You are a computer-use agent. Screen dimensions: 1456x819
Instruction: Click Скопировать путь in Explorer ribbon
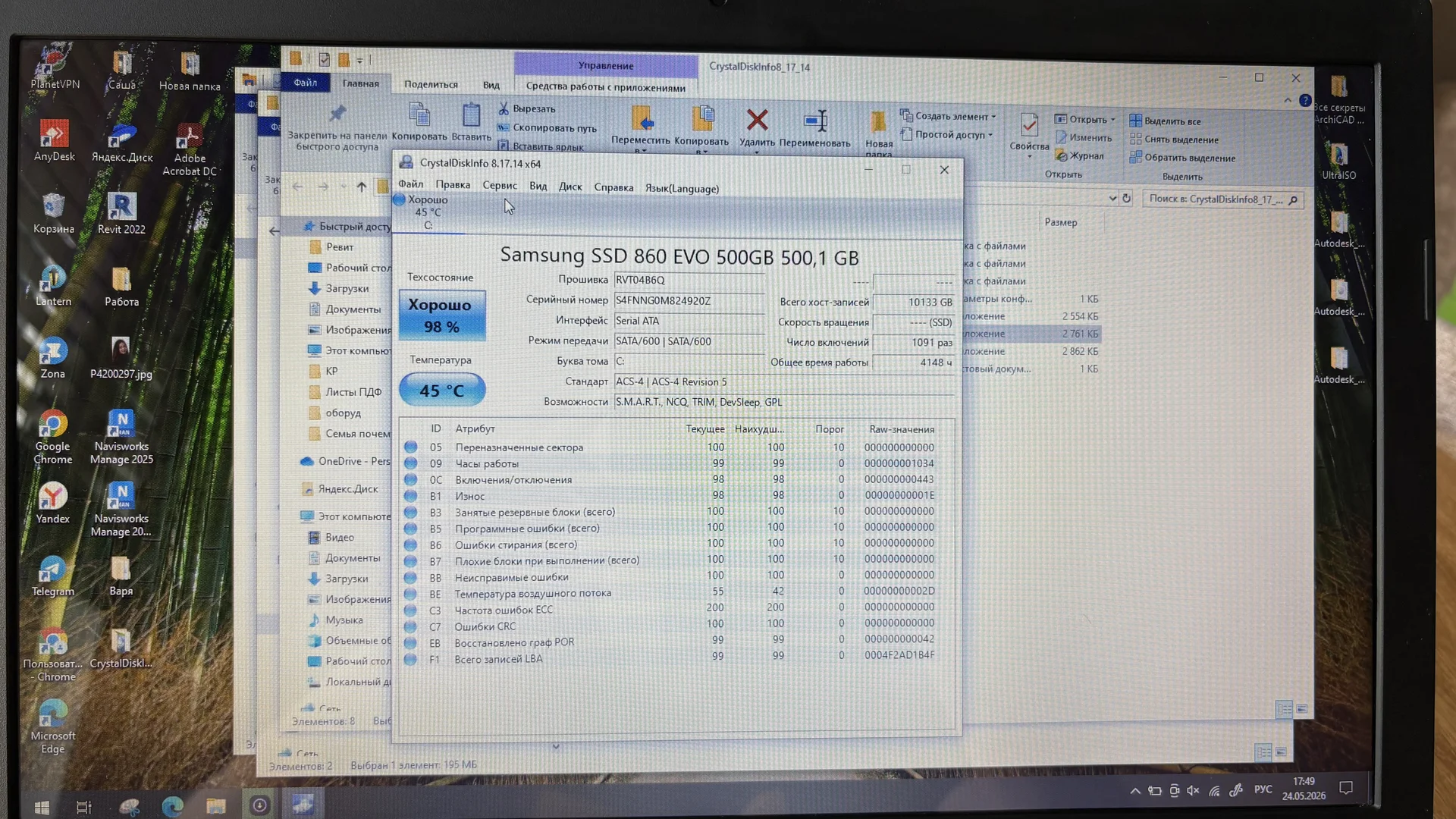[x=547, y=127]
